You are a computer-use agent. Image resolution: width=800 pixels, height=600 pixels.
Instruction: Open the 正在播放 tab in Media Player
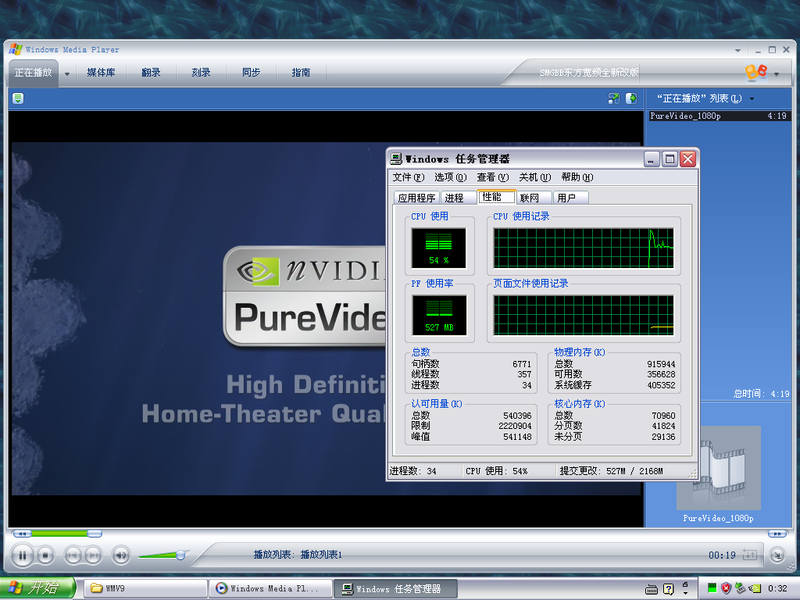33,72
